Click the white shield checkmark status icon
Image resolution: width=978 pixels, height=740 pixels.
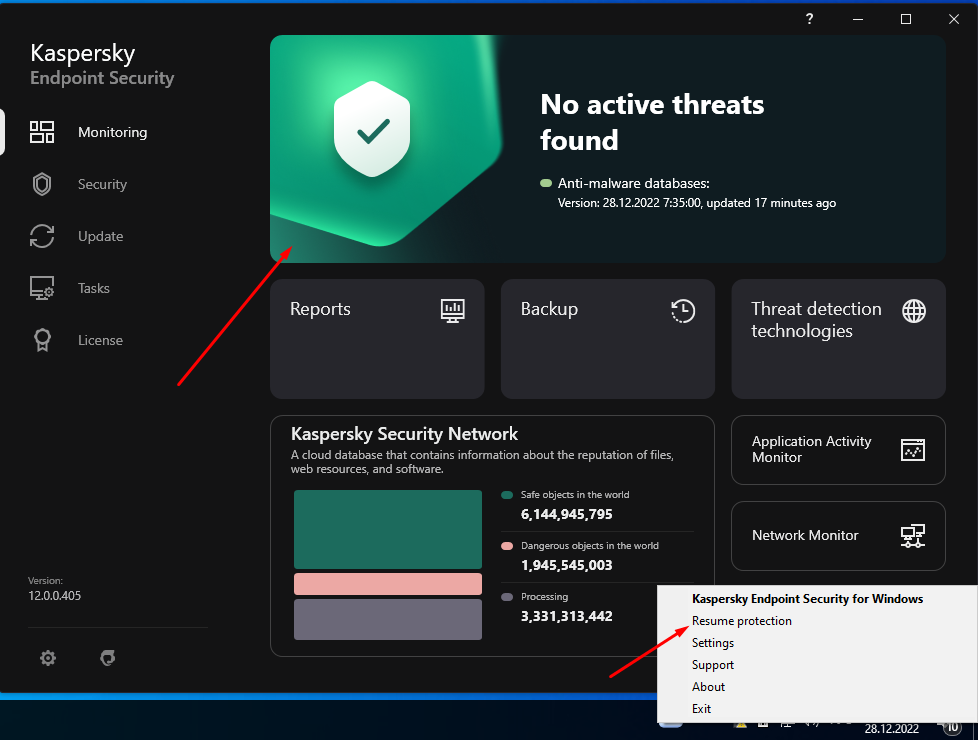coord(372,129)
